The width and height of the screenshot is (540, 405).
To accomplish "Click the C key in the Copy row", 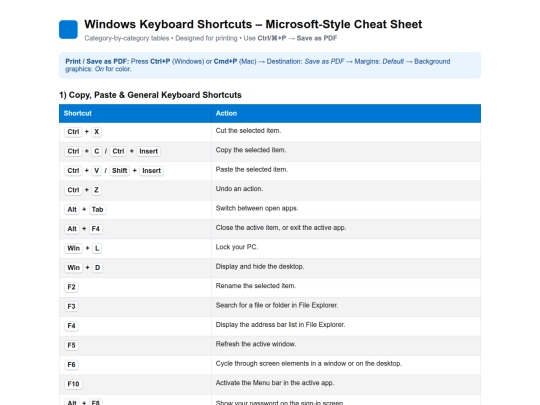I will 97,151.
